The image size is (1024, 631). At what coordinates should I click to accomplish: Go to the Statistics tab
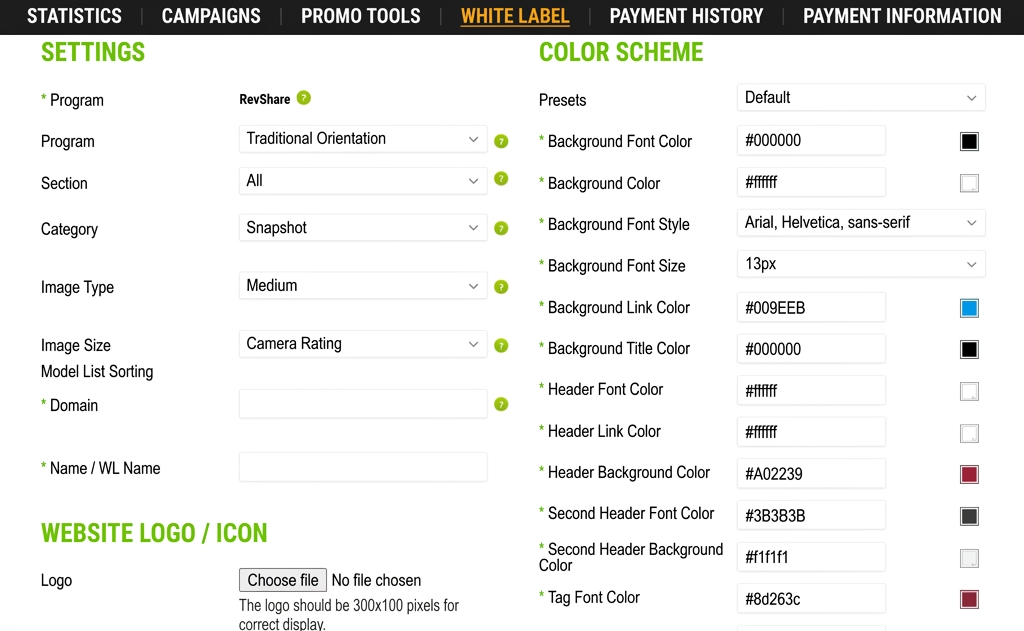click(74, 16)
